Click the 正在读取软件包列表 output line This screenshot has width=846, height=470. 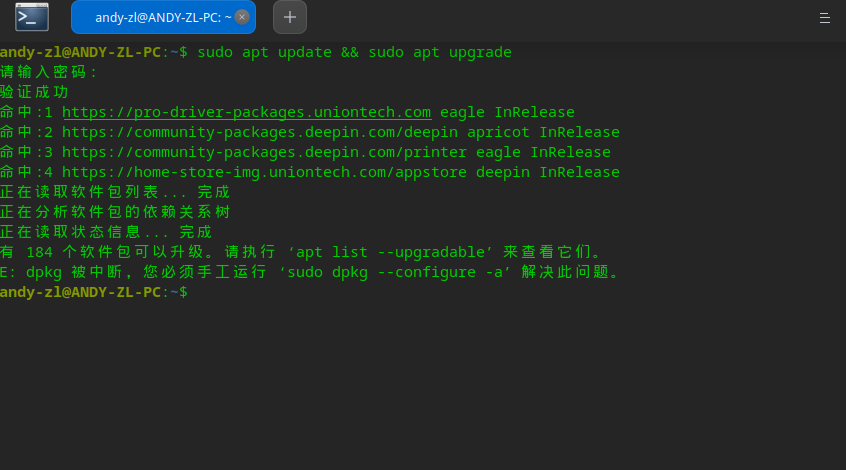coord(115,192)
